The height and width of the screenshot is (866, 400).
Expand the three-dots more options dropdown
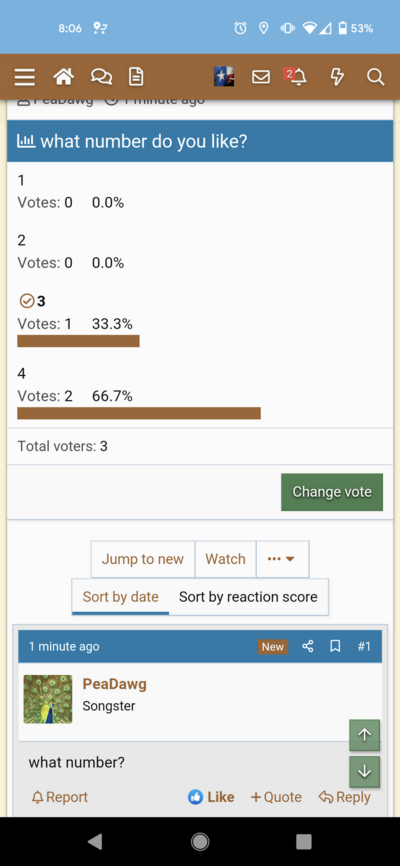282,559
